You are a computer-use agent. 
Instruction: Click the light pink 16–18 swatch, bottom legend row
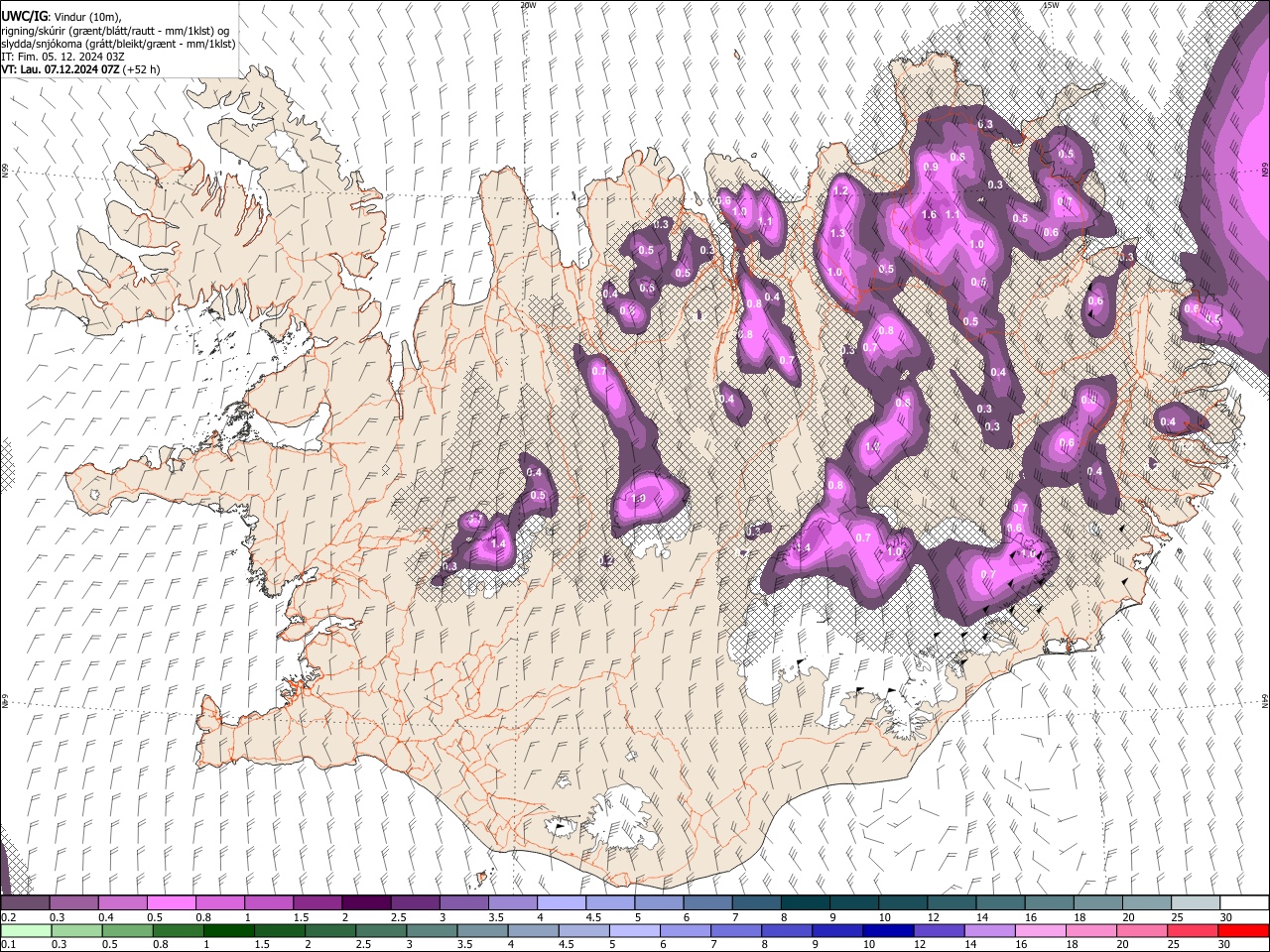click(x=1040, y=930)
